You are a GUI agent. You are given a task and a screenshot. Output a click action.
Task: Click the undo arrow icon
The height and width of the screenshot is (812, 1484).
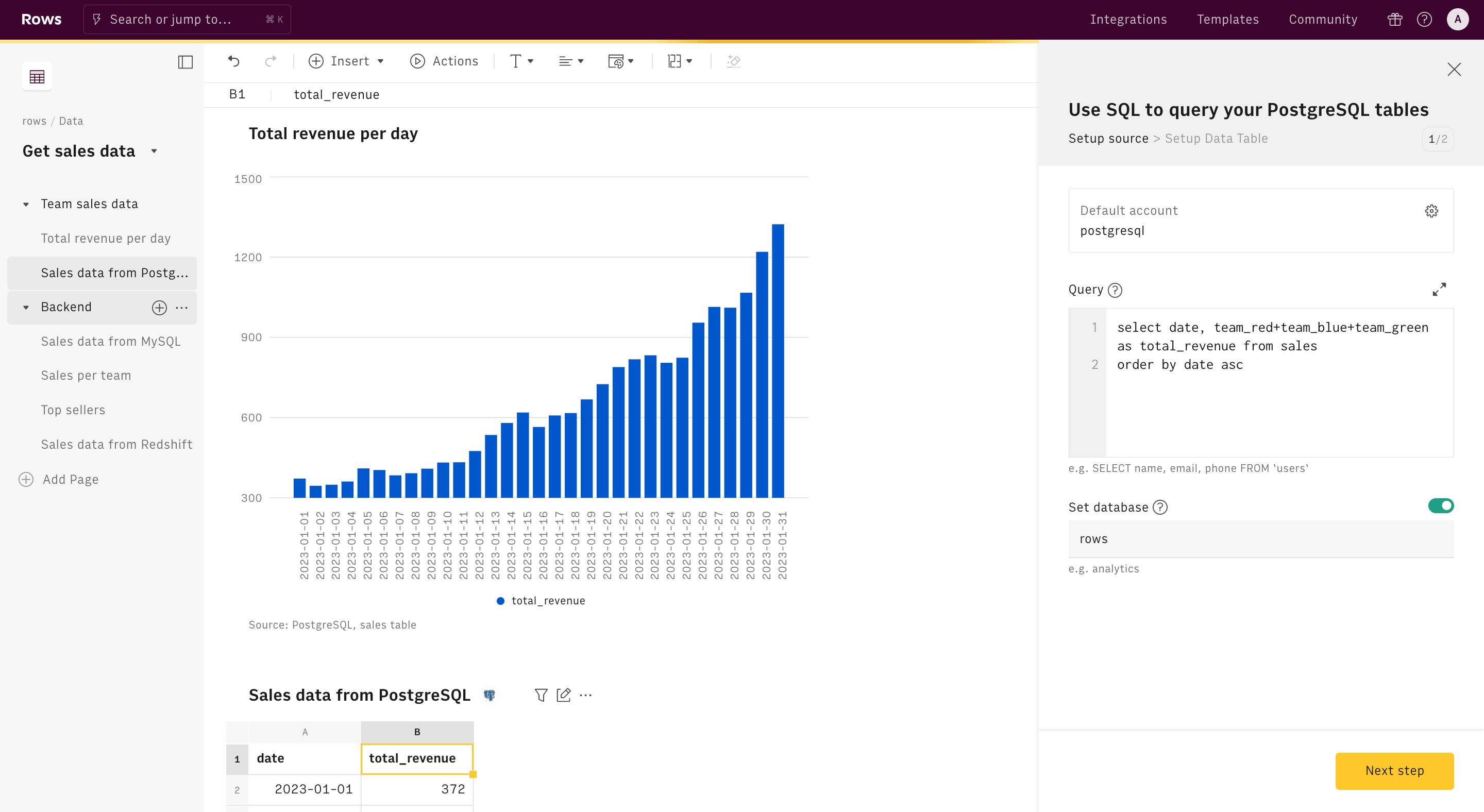233,61
